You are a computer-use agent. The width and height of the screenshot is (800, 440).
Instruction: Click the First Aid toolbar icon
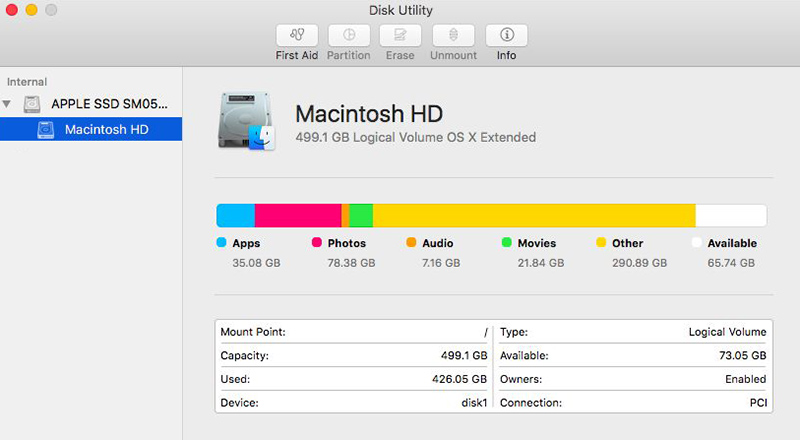(x=296, y=35)
